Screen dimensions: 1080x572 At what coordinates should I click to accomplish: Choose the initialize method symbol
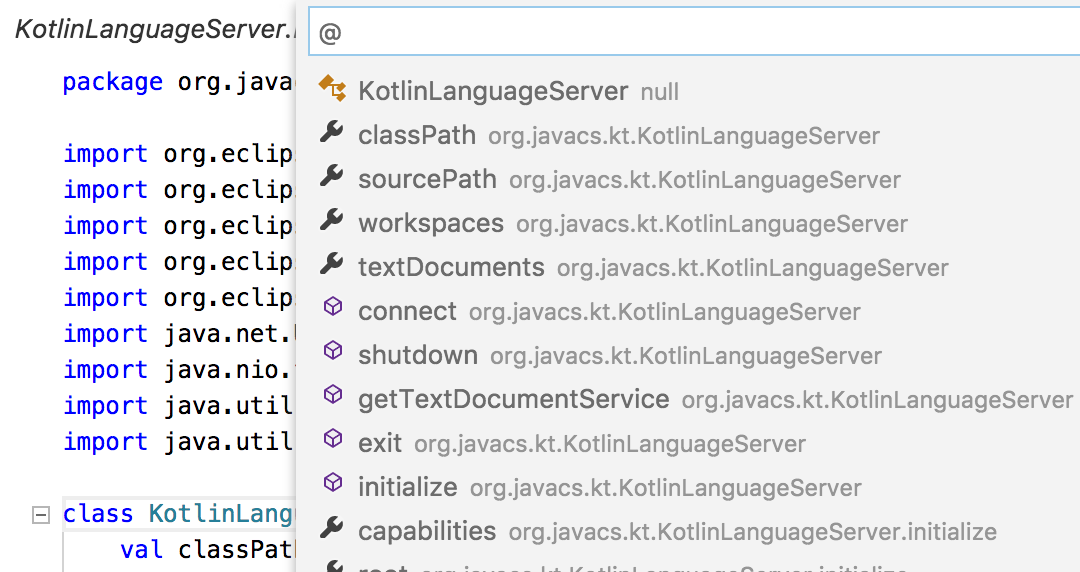pos(688,488)
